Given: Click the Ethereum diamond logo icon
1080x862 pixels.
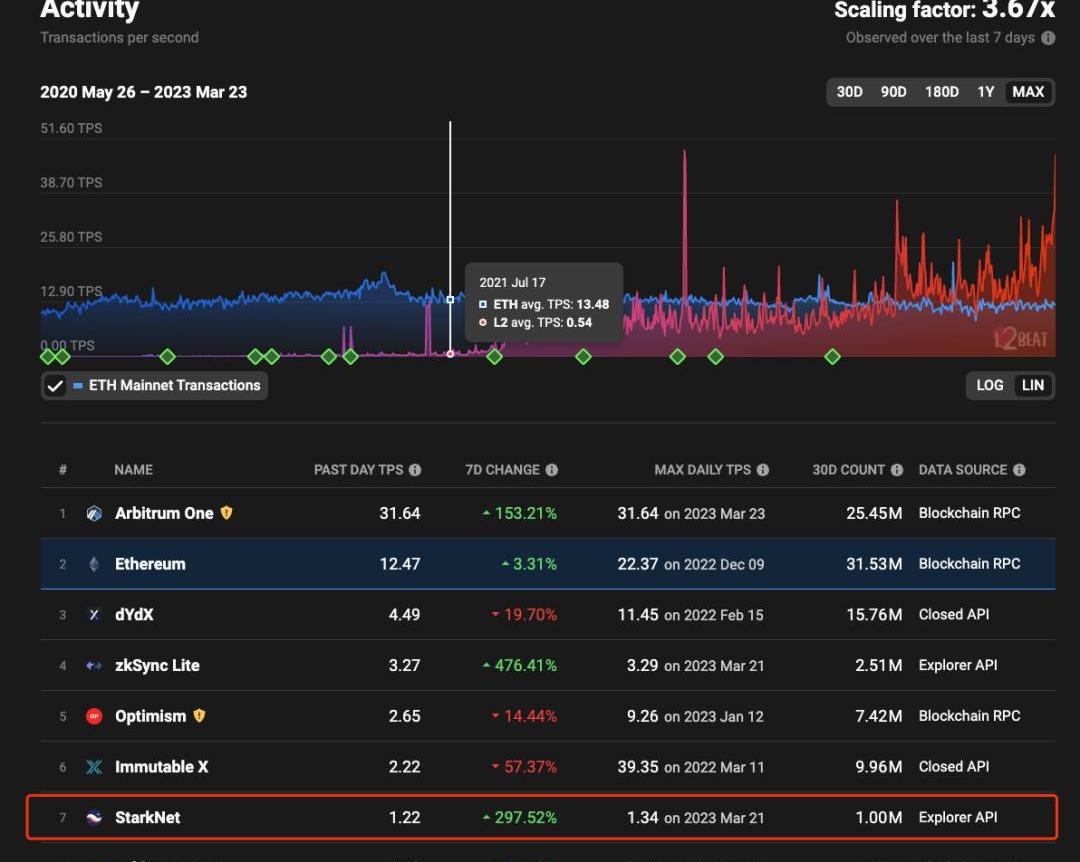Looking at the screenshot, I should [94, 564].
